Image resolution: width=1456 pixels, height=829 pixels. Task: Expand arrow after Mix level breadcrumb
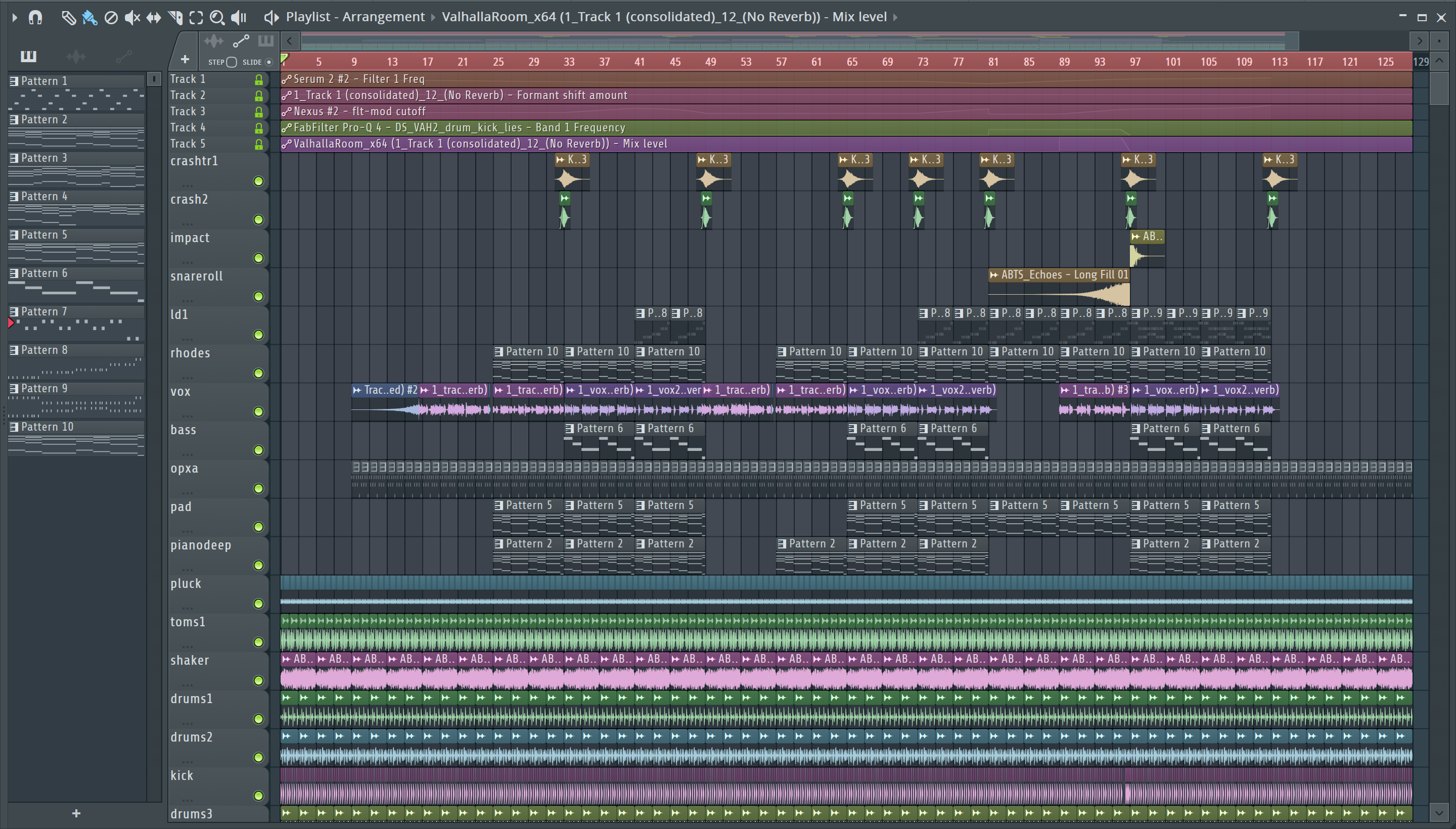[895, 17]
